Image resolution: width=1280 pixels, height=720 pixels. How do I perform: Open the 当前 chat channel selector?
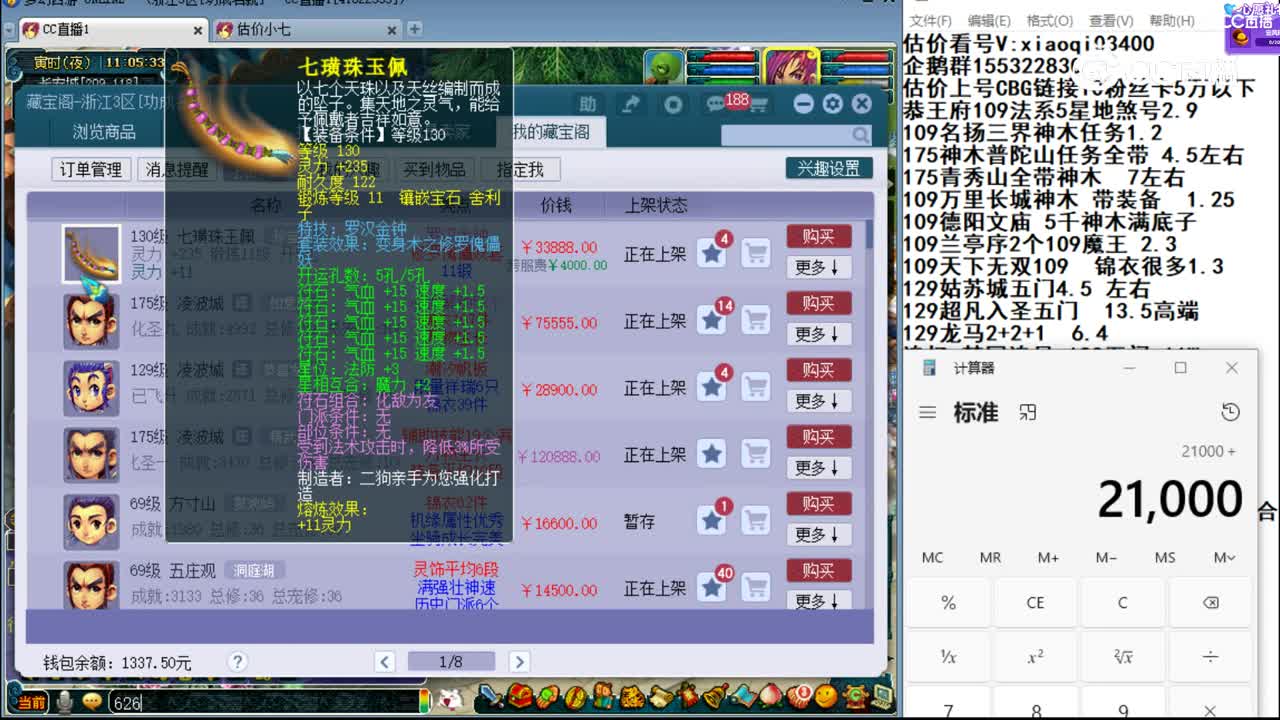click(30, 703)
